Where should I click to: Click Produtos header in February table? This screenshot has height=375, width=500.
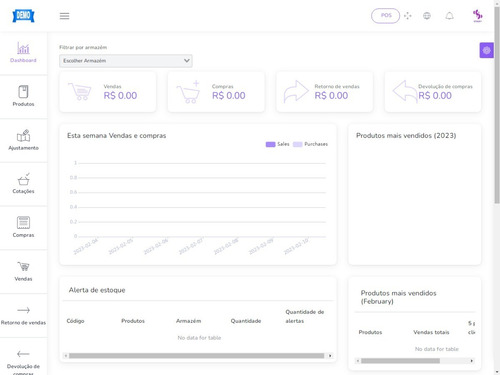click(370, 332)
